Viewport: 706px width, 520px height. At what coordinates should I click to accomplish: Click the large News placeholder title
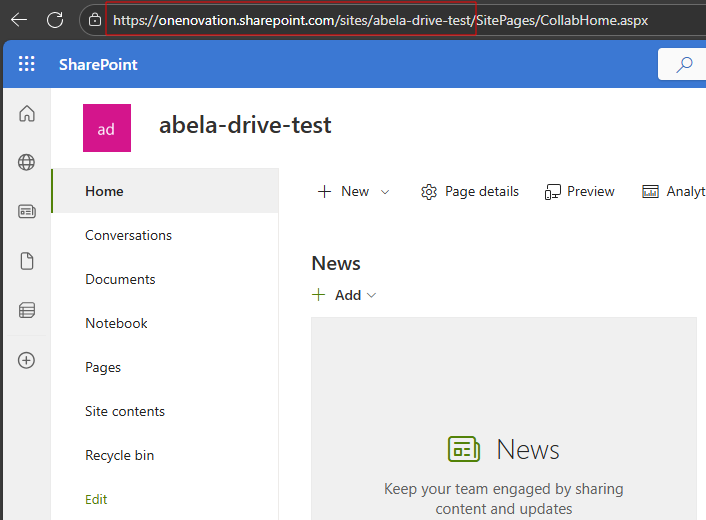(528, 449)
